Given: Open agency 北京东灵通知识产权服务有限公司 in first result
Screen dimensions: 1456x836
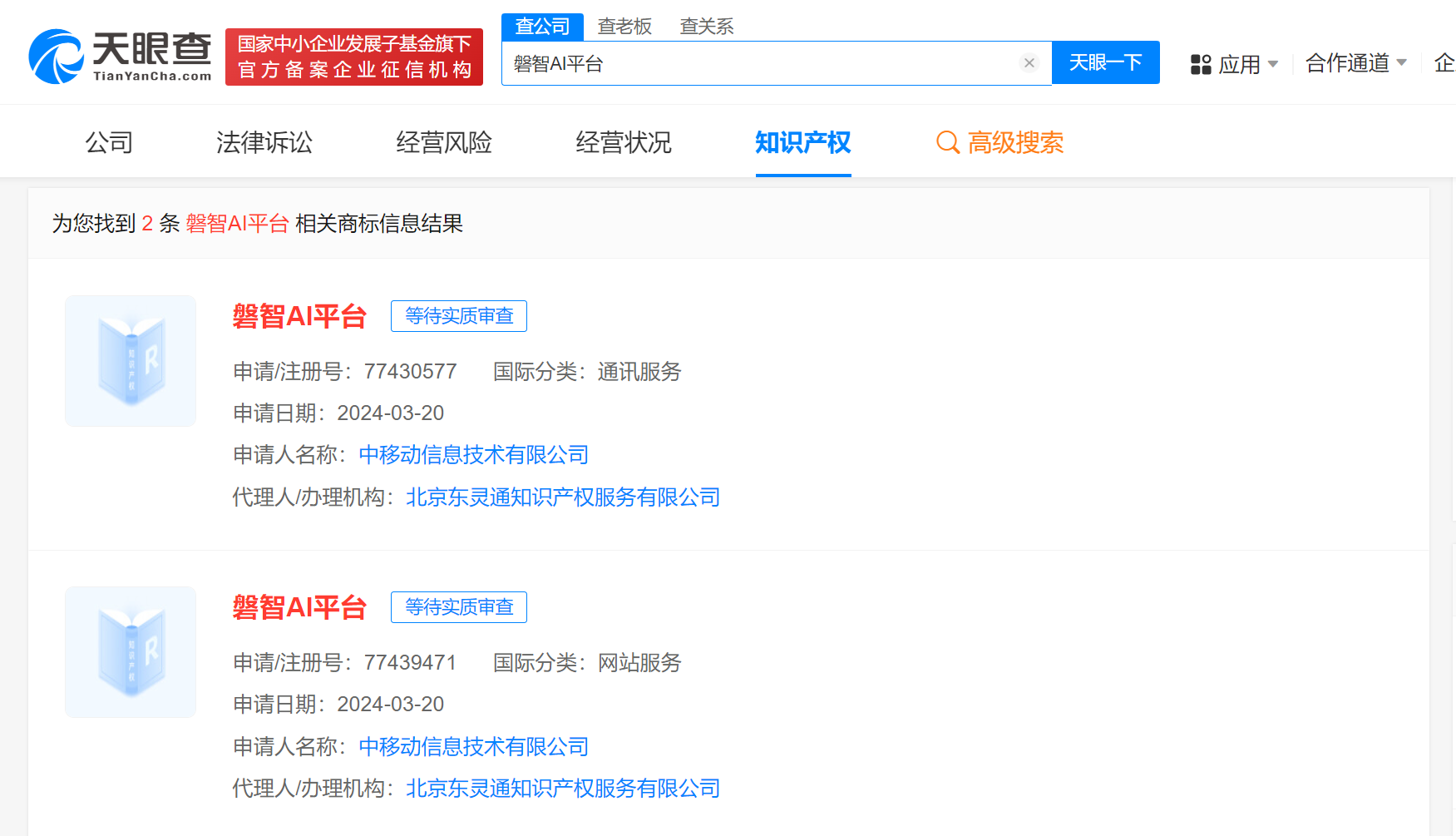Looking at the screenshot, I should (x=562, y=497).
